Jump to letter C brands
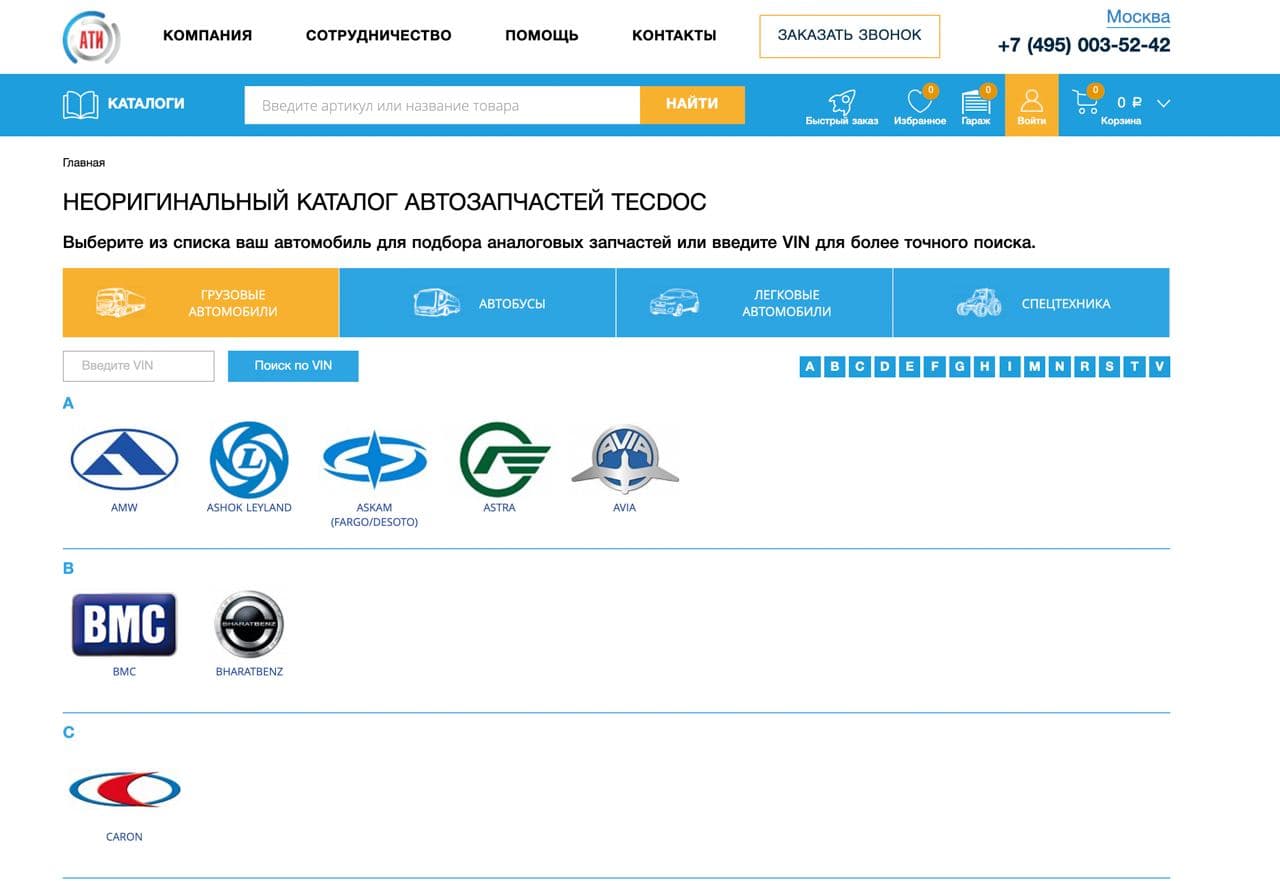The width and height of the screenshot is (1280, 881). coord(860,367)
